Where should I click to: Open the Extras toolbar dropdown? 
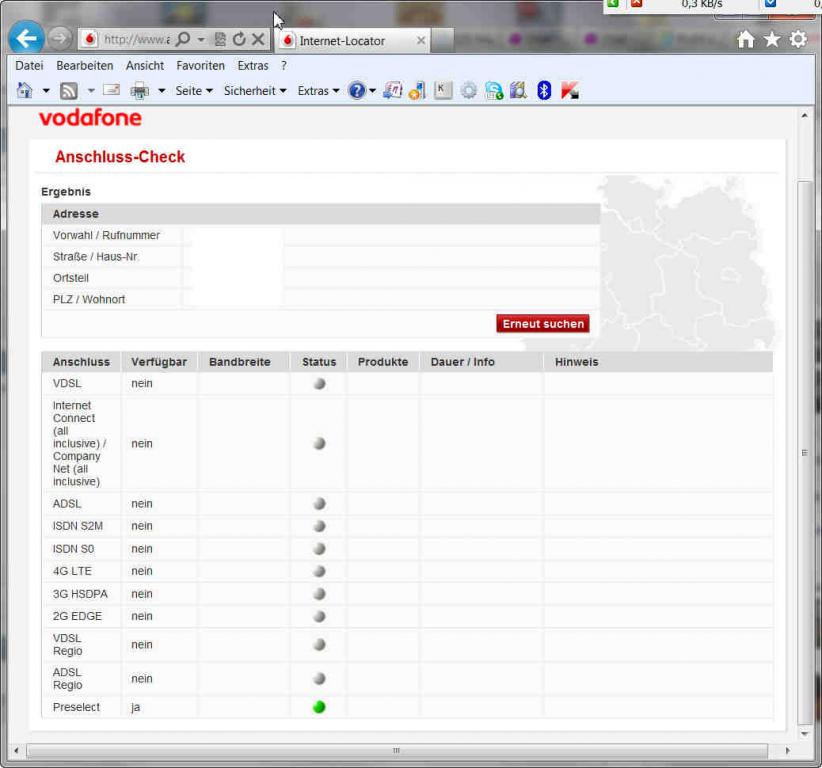pos(318,91)
